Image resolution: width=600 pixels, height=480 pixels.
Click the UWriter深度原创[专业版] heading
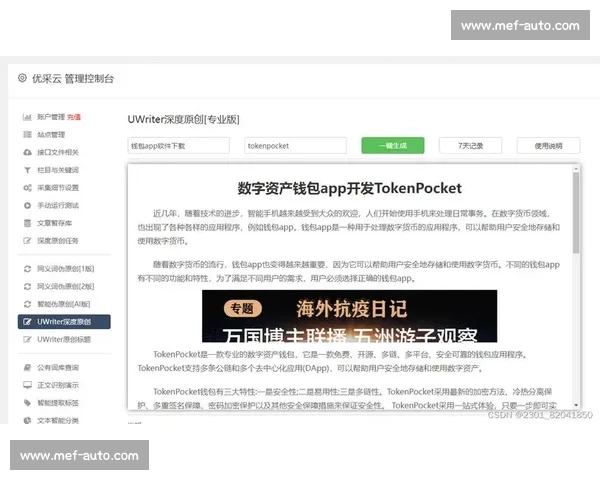tap(184, 119)
